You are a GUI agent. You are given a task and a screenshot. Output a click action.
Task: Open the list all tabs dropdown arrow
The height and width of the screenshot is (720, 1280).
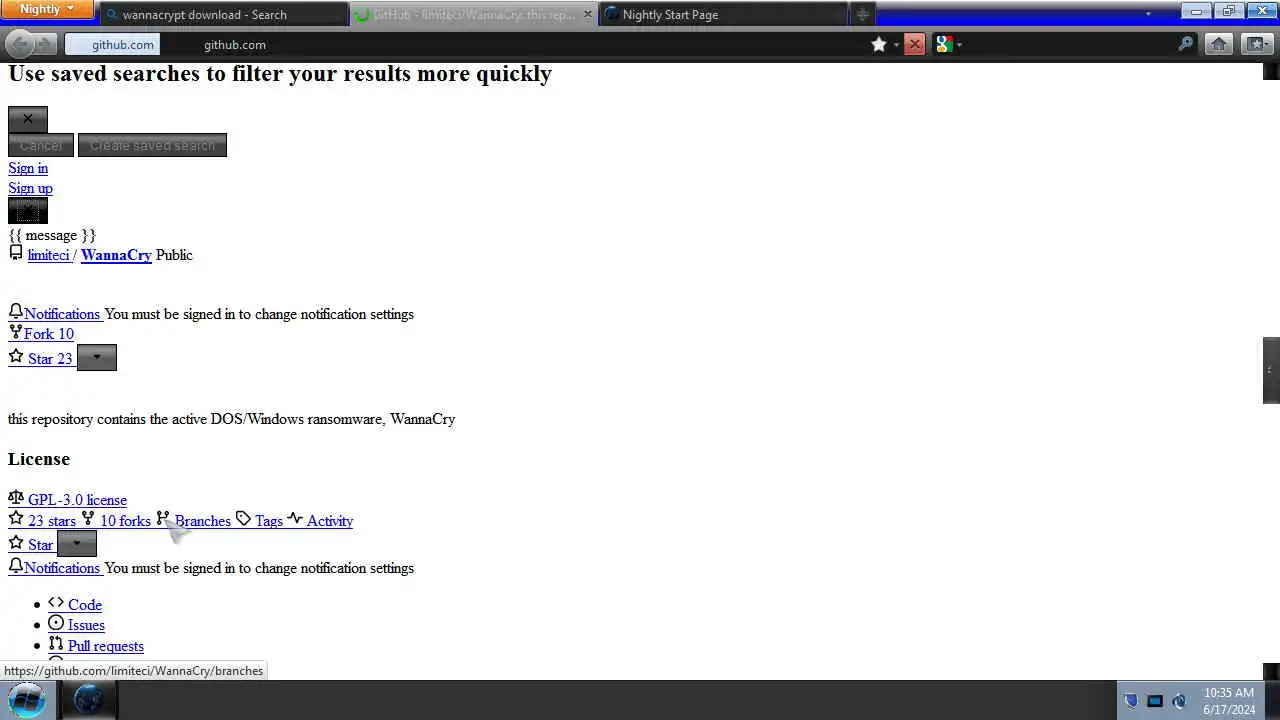[1148, 14]
